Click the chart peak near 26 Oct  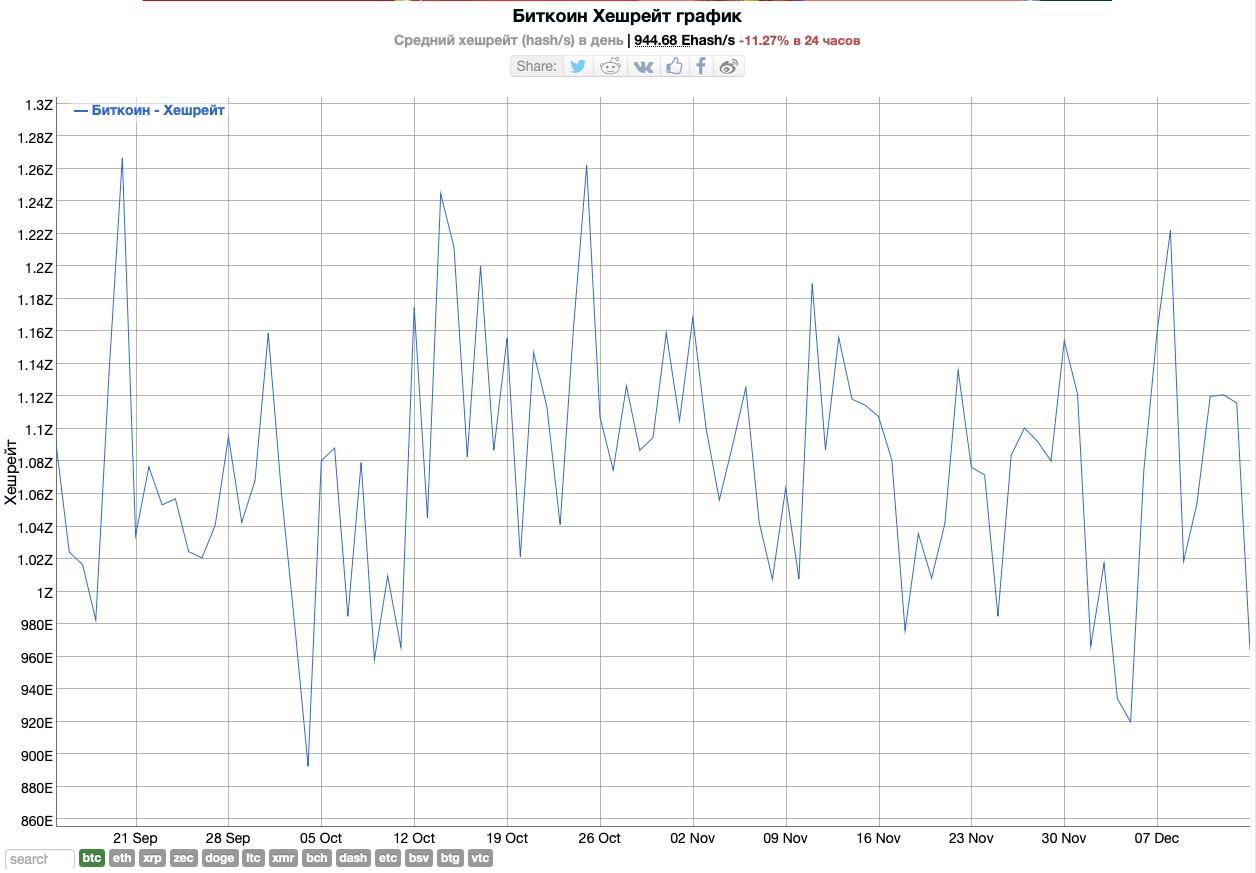pos(586,166)
